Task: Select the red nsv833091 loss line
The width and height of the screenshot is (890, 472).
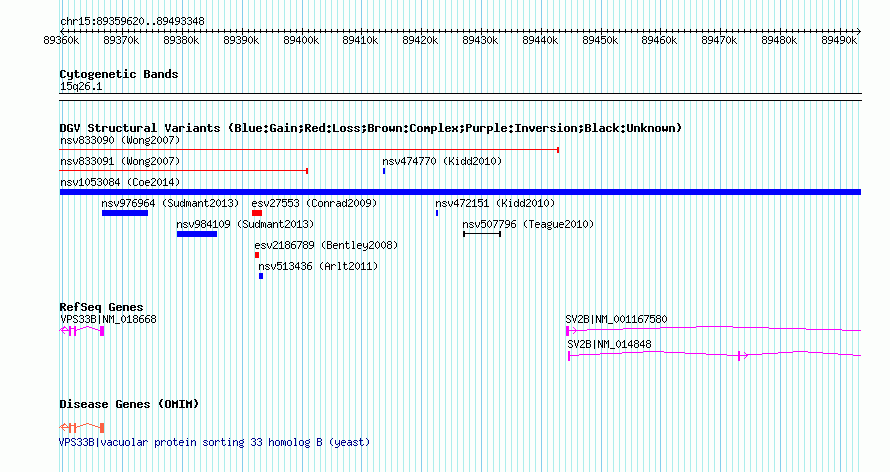Action: coord(184,171)
